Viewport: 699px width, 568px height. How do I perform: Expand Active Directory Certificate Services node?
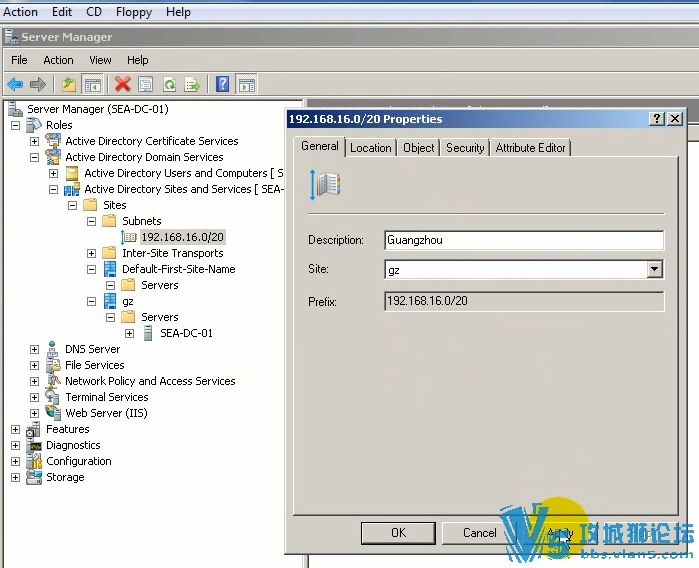(34, 141)
